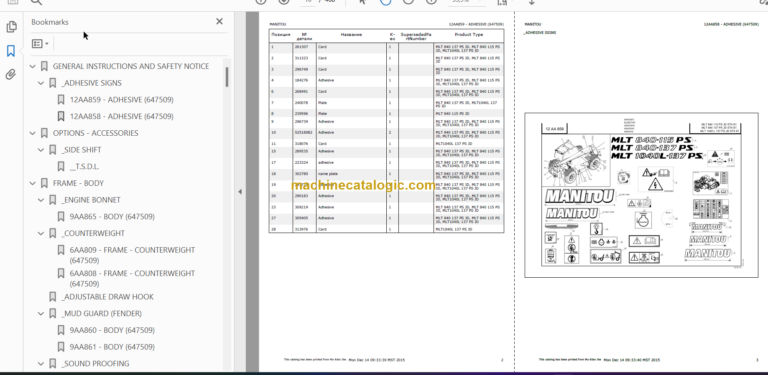Click the Product Type column header
The width and height of the screenshot is (768, 375).
pyautogui.click(x=469, y=35)
